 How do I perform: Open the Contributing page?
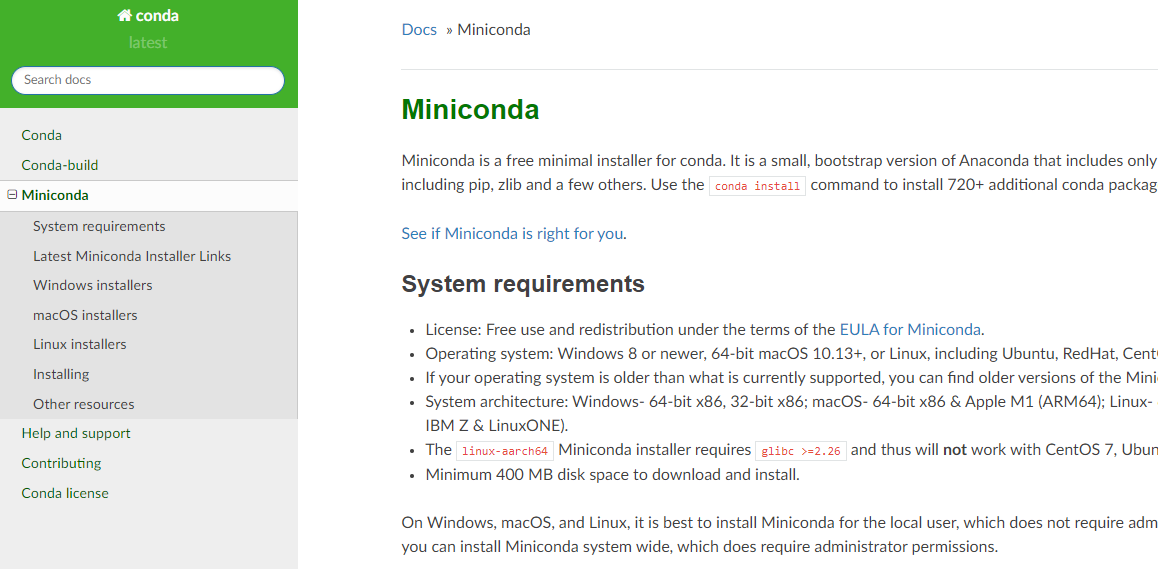(x=61, y=463)
